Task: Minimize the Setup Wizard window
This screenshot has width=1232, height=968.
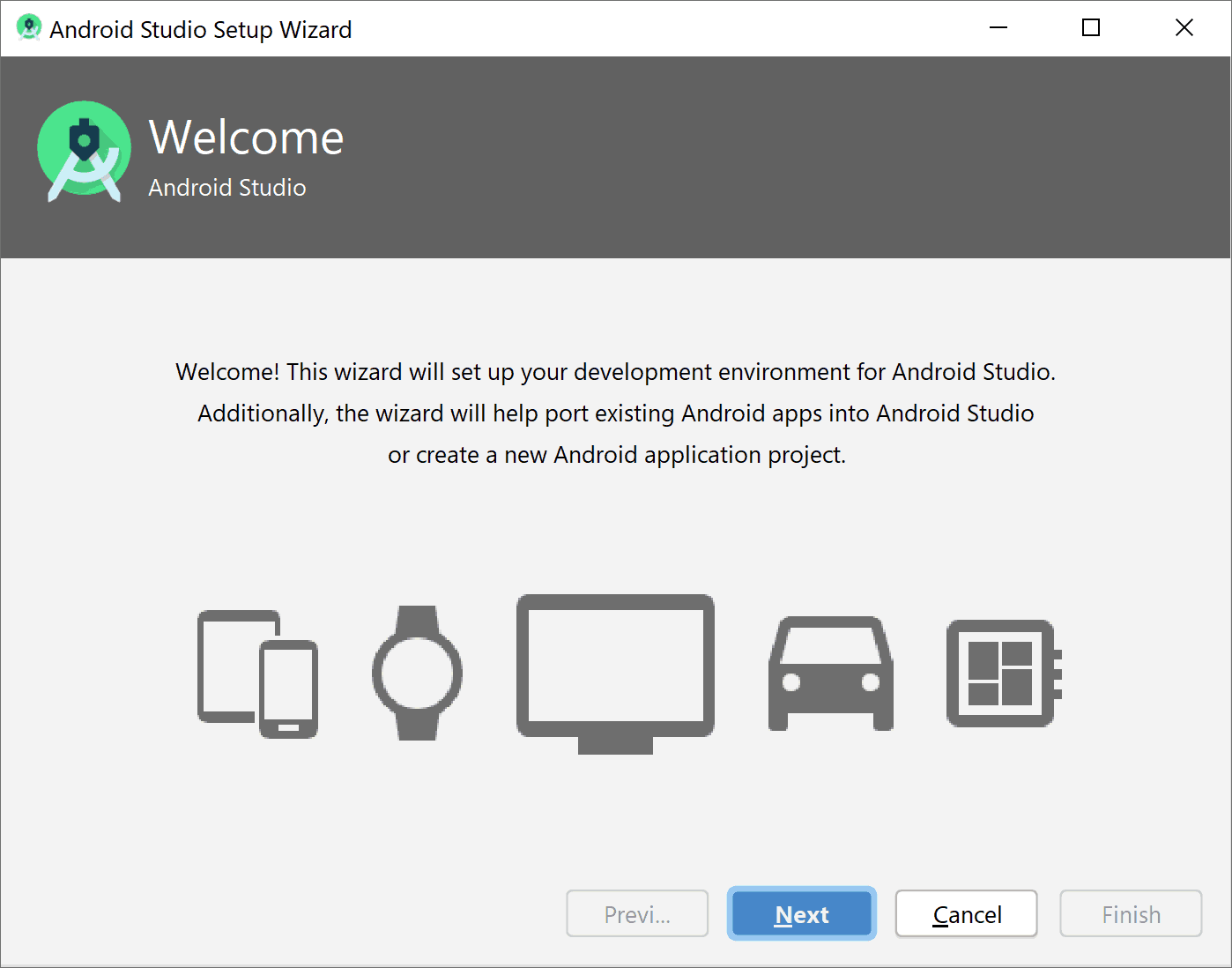Action: click(998, 28)
